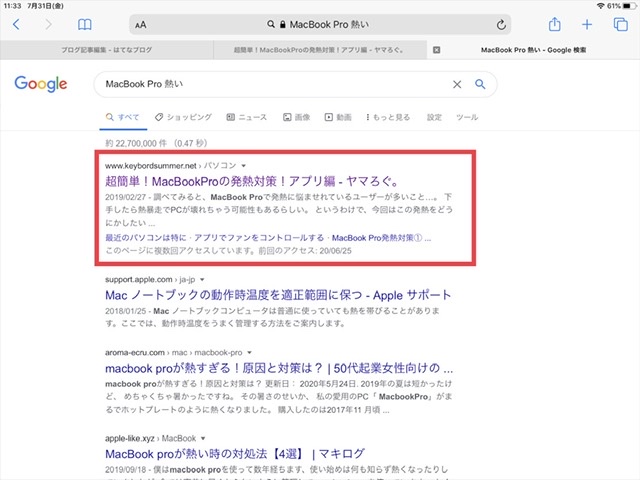Reload the page with the refresh icon
Image resolution: width=640 pixels, height=480 pixels.
[501, 25]
